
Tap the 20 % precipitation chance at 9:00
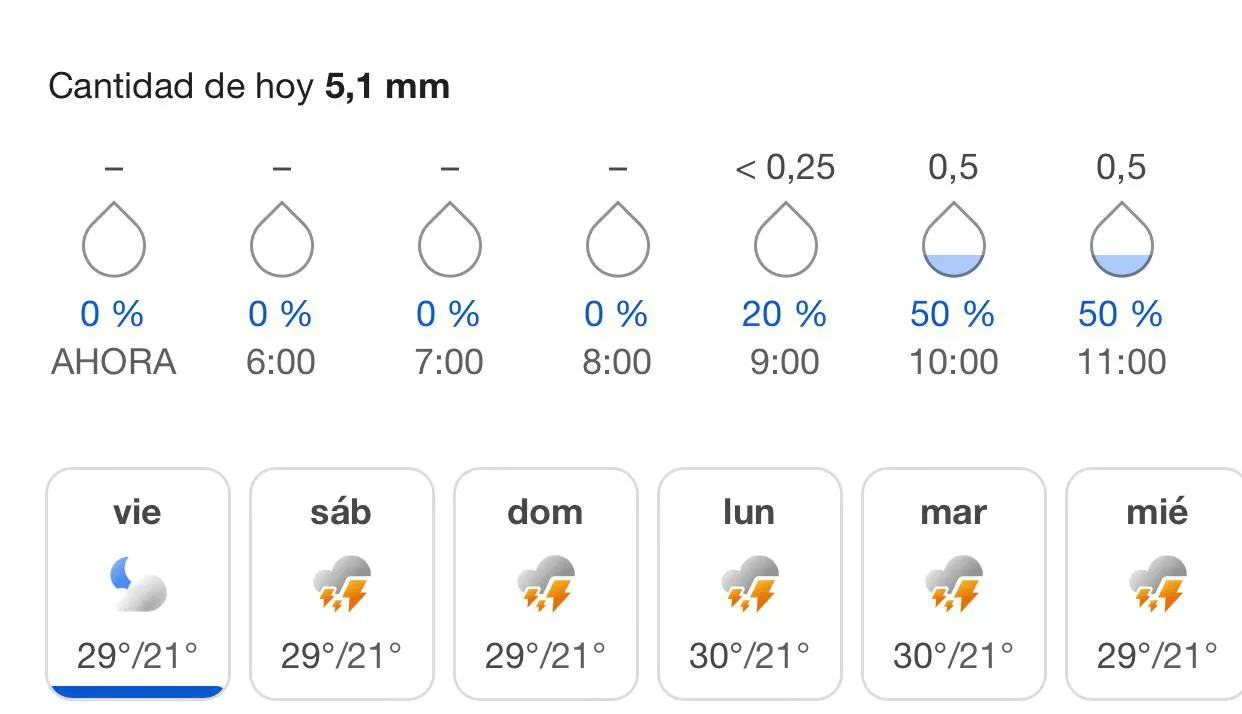pyautogui.click(x=784, y=315)
